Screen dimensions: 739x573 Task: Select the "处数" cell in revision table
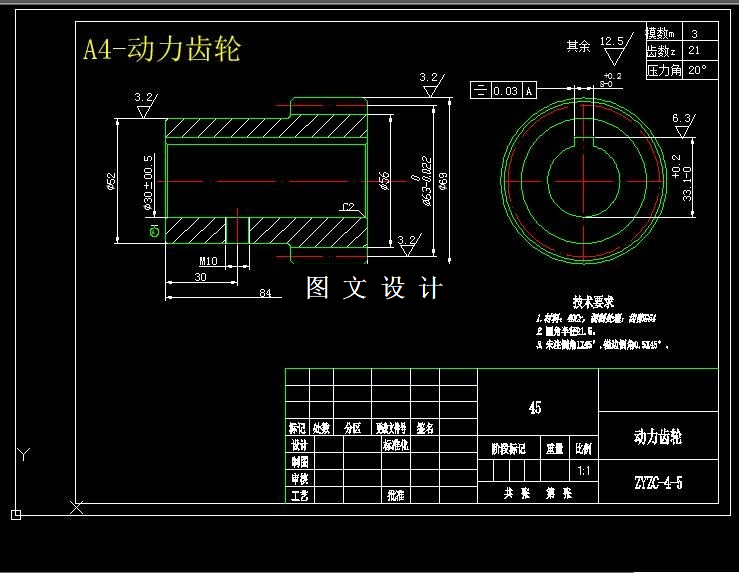tap(321, 428)
